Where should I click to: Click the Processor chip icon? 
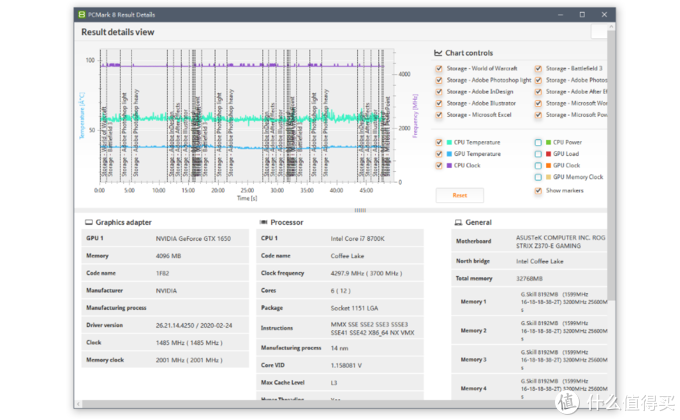coord(263,222)
